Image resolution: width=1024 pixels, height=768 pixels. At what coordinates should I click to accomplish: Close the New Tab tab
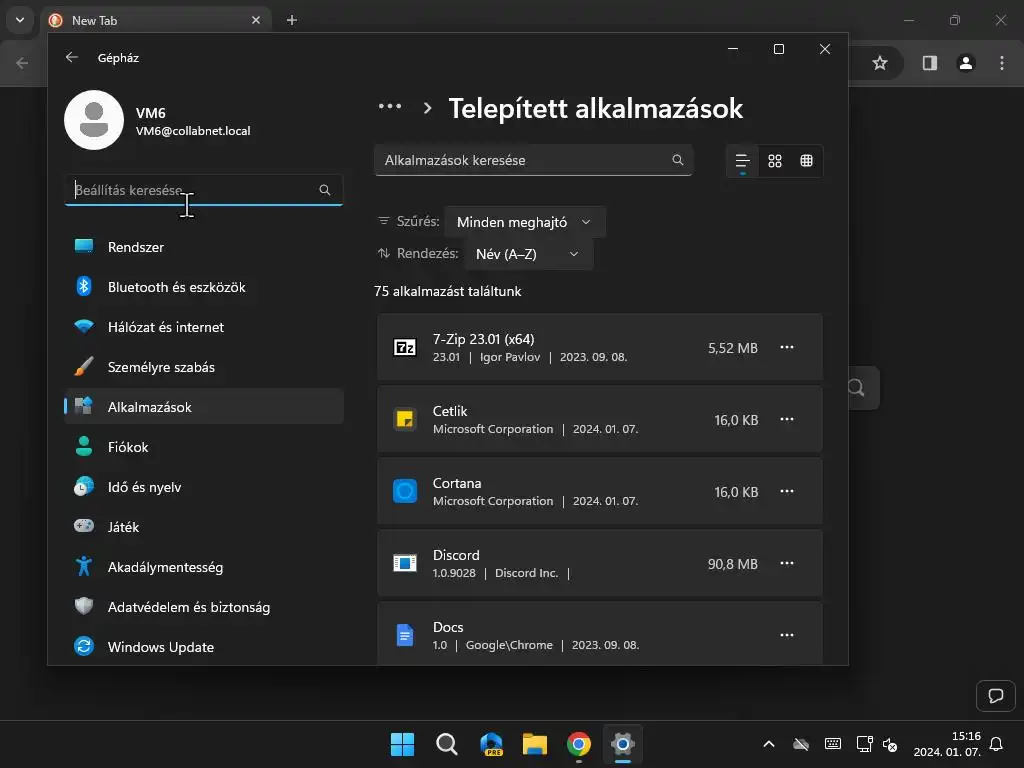pos(256,20)
